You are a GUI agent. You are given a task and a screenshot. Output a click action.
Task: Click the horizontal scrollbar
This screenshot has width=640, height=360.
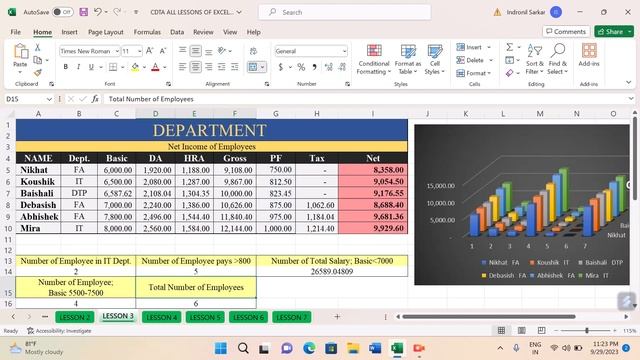(x=489, y=316)
